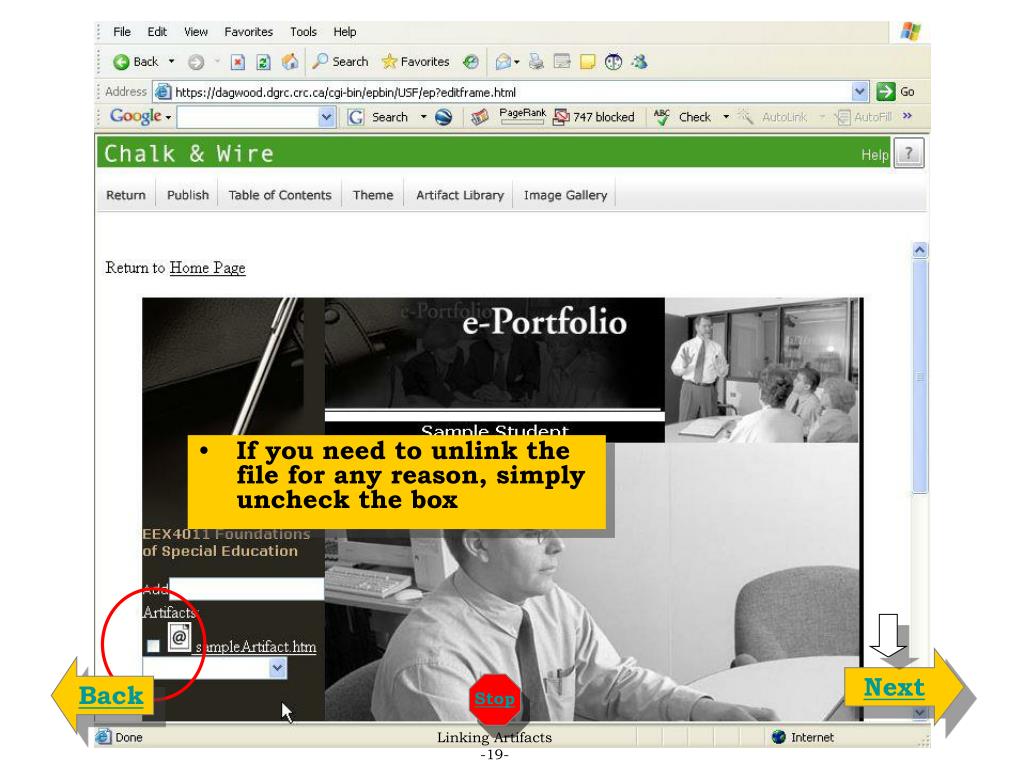Click the scrollbar up arrow
Viewport: 1024px width, 768px height.
pos(920,250)
